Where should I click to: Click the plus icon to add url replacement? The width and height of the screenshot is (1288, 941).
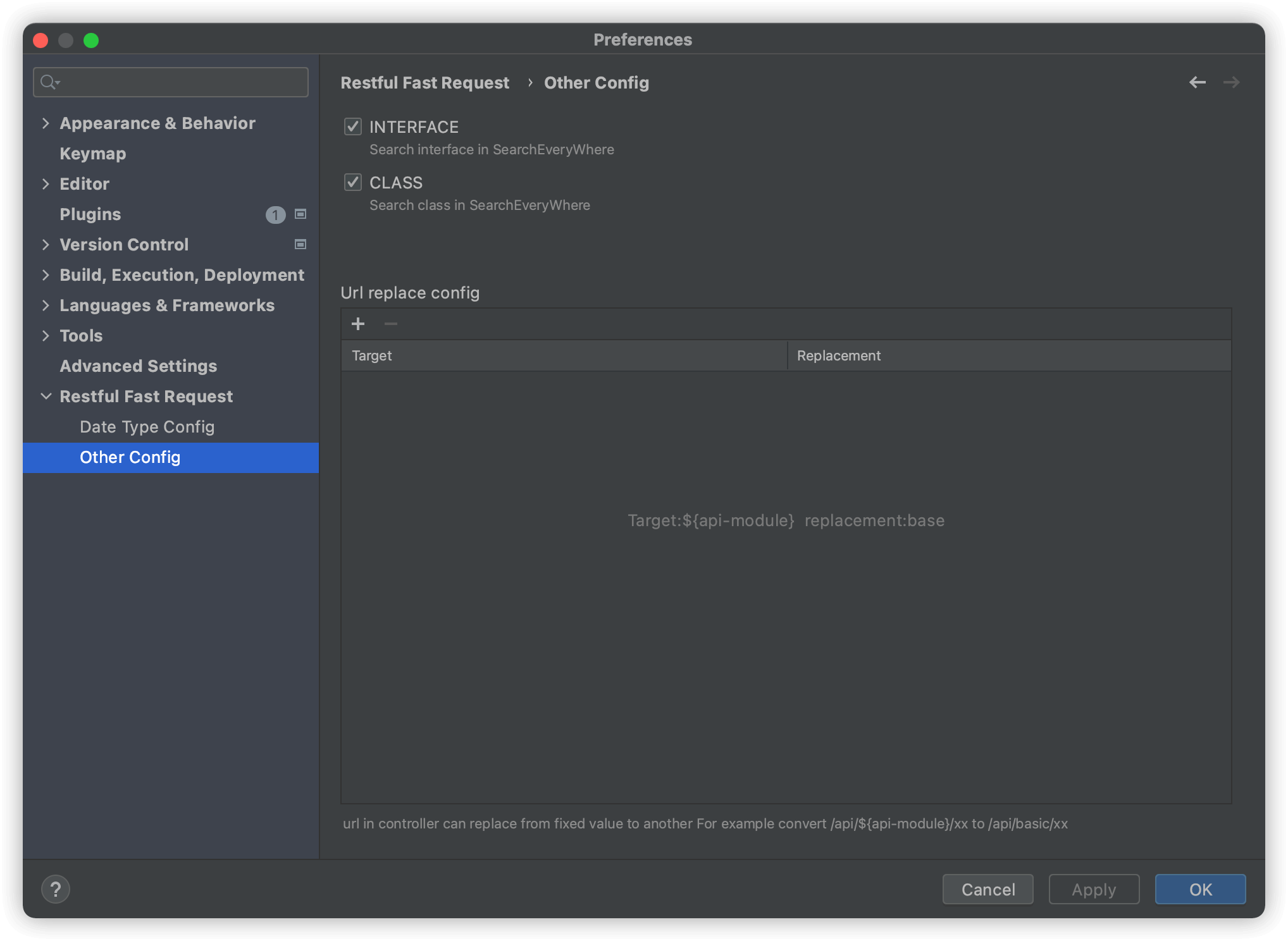pyautogui.click(x=358, y=324)
